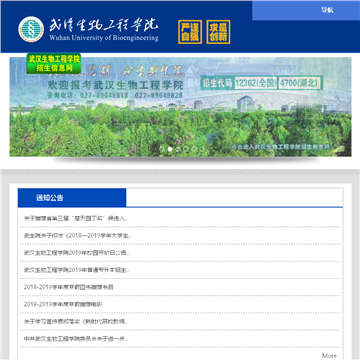360x360 pixels.
Task: Open 2019年校园开放日公告 notice
Action: [76, 253]
